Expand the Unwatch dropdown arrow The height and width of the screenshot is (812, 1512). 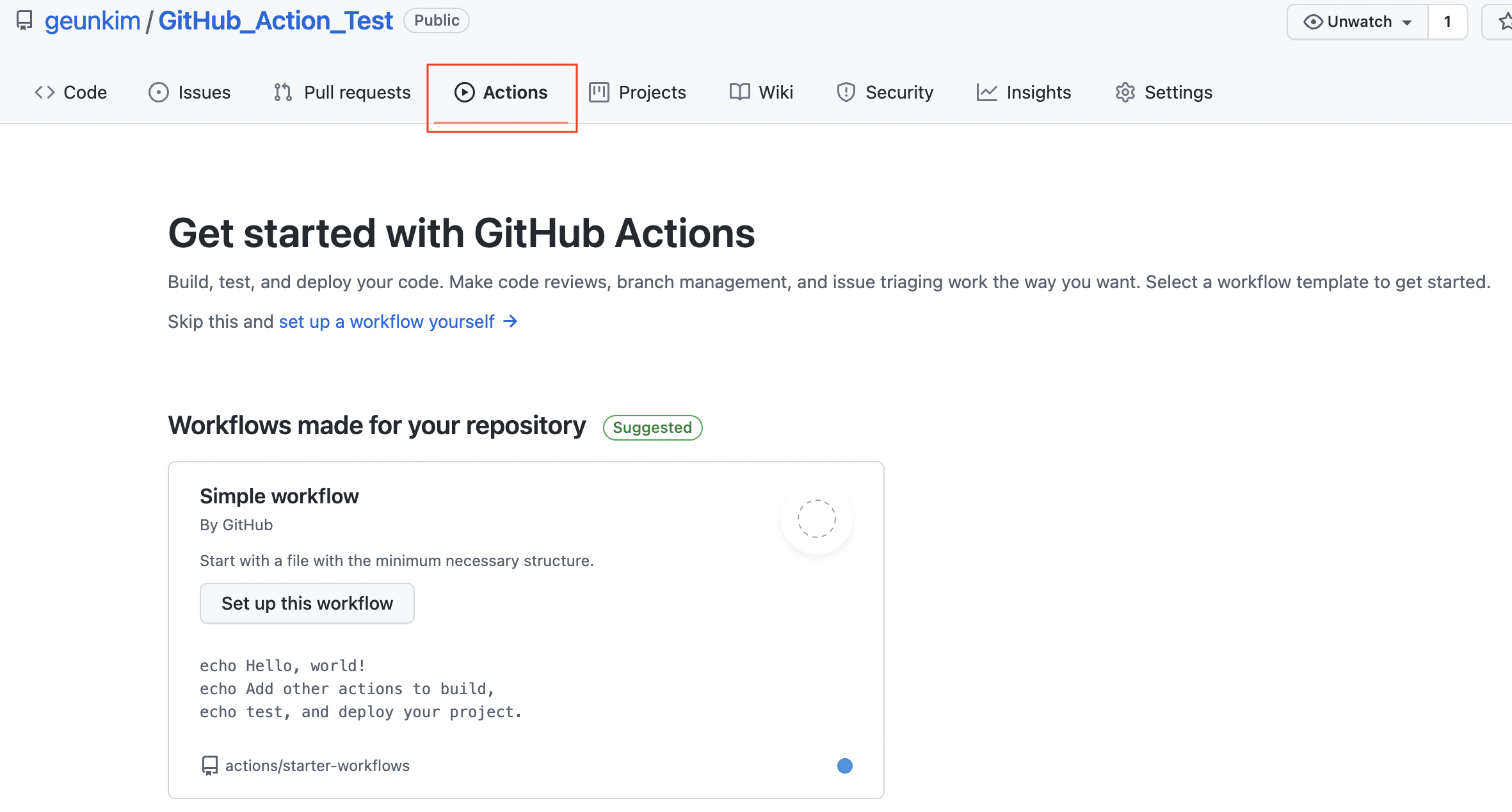[1407, 22]
